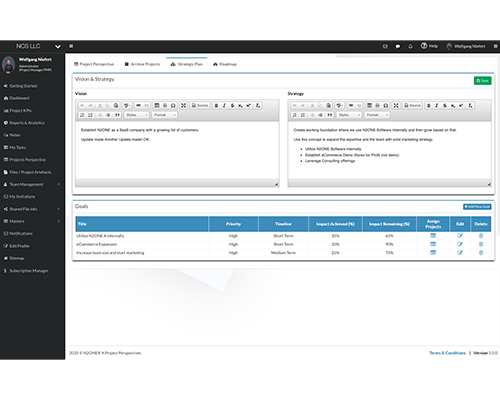The width and height of the screenshot is (500, 400).
Task: Switch to the Roadmap tab
Action: click(x=225, y=64)
